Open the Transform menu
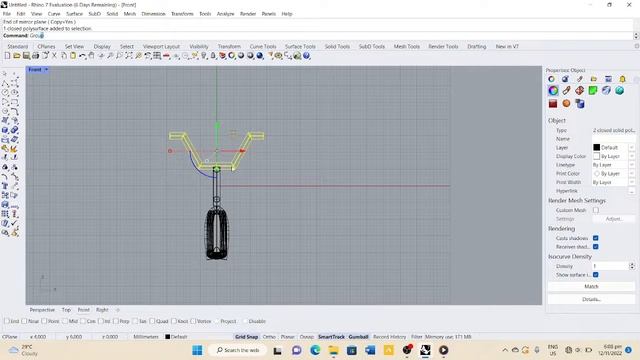Image resolution: width=640 pixels, height=360 pixels. coord(182,14)
